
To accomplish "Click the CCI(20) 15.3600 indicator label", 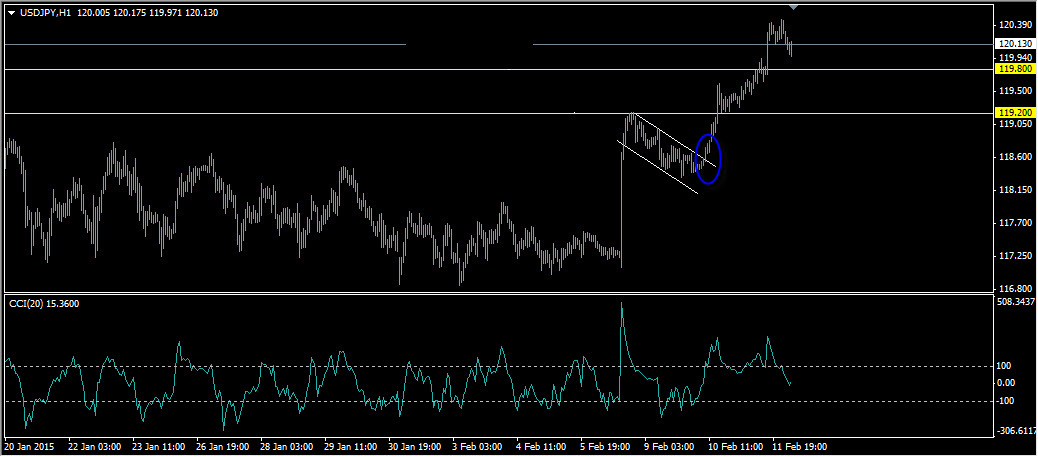I will pos(44,303).
